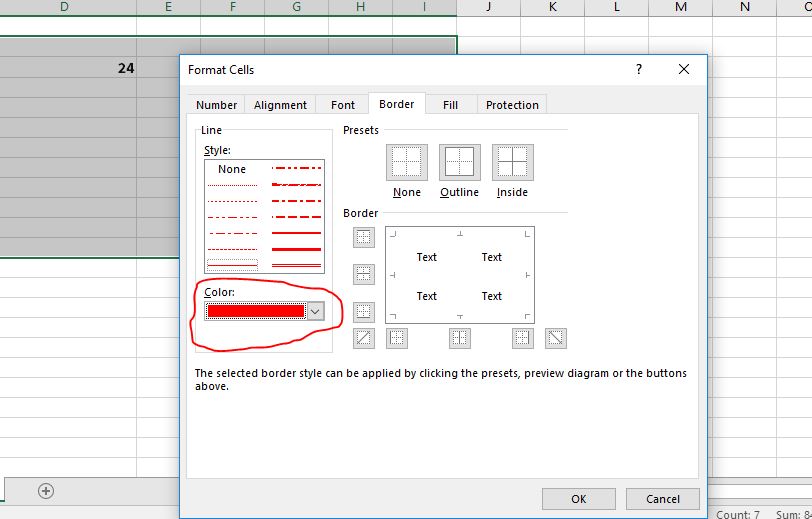Select column M header in Excel

pos(680,7)
